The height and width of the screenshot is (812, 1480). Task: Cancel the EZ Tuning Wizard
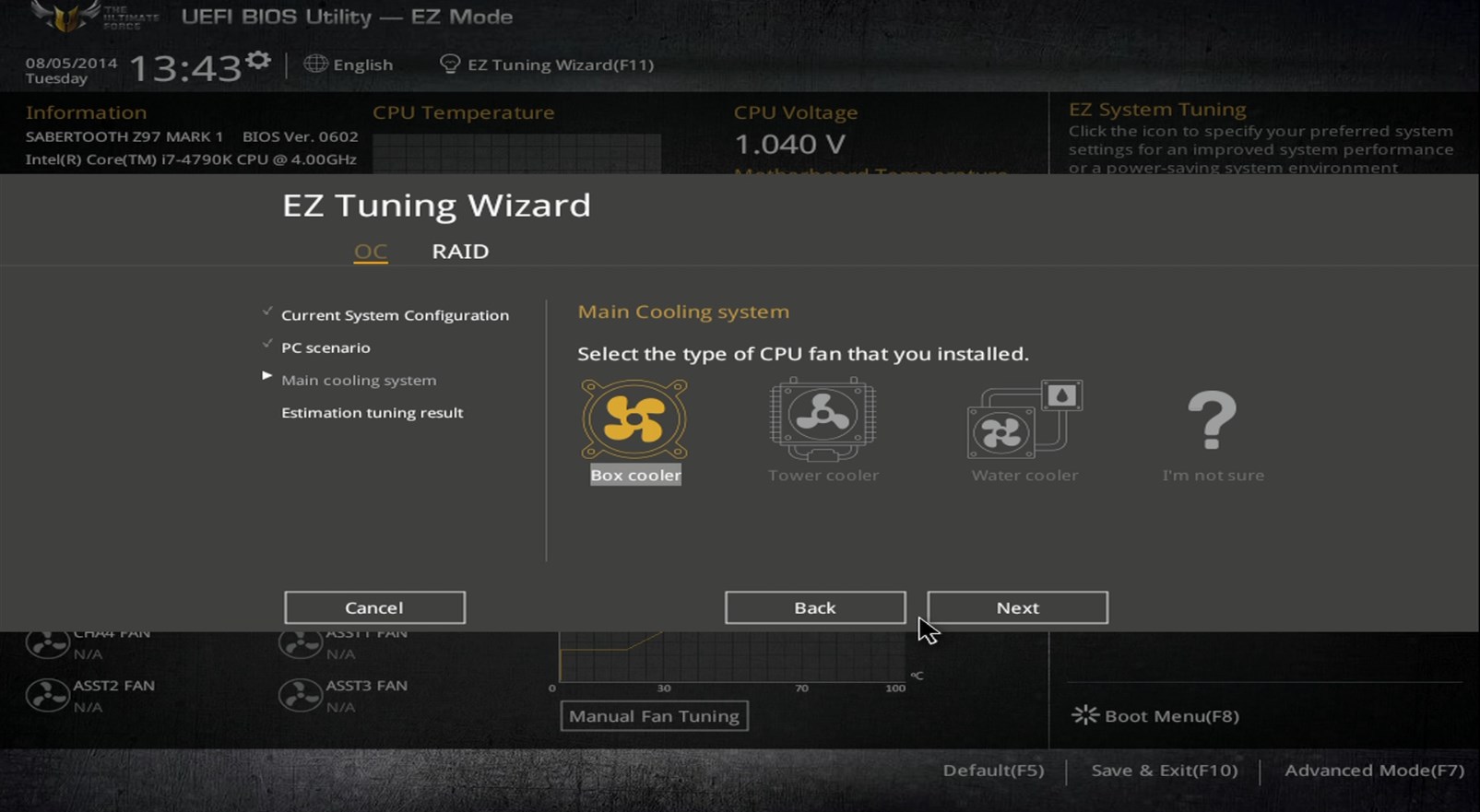point(374,607)
